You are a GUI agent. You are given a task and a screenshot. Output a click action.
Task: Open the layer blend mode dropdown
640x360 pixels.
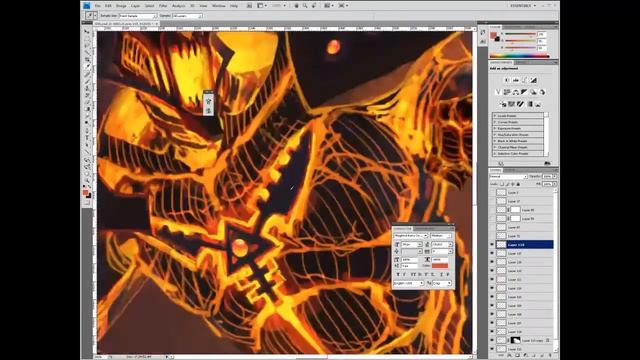508,176
